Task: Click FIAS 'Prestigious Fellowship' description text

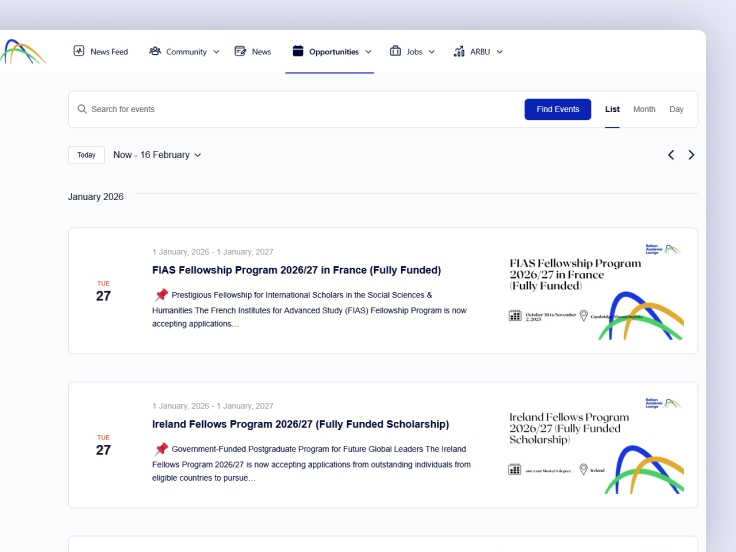Action: (310, 309)
